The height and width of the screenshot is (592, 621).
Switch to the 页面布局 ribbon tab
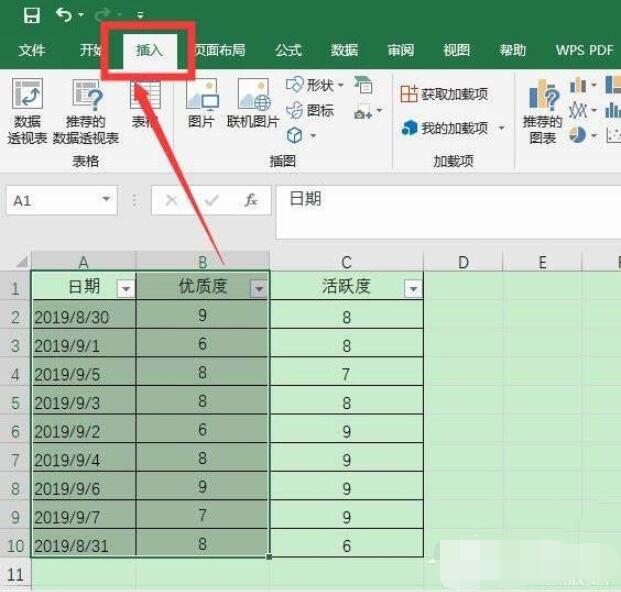[221, 50]
